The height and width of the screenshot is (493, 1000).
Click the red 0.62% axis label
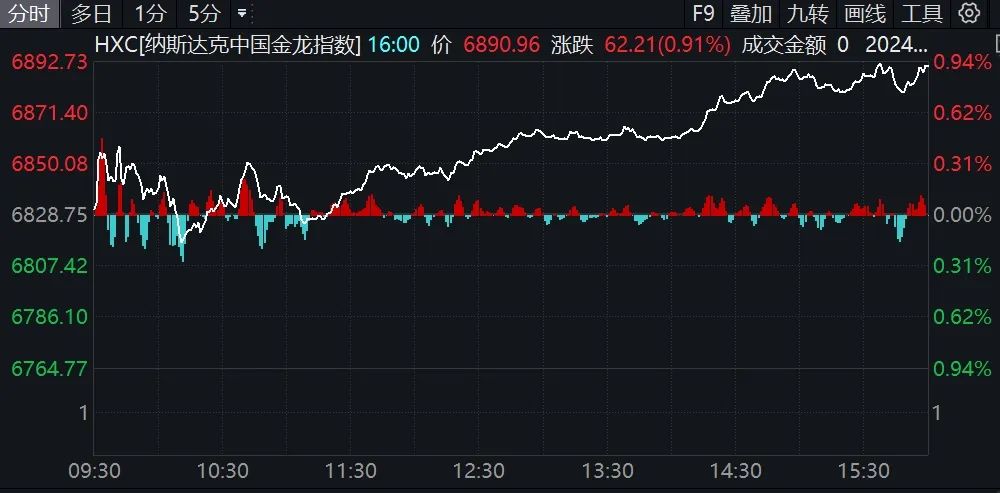point(962,113)
